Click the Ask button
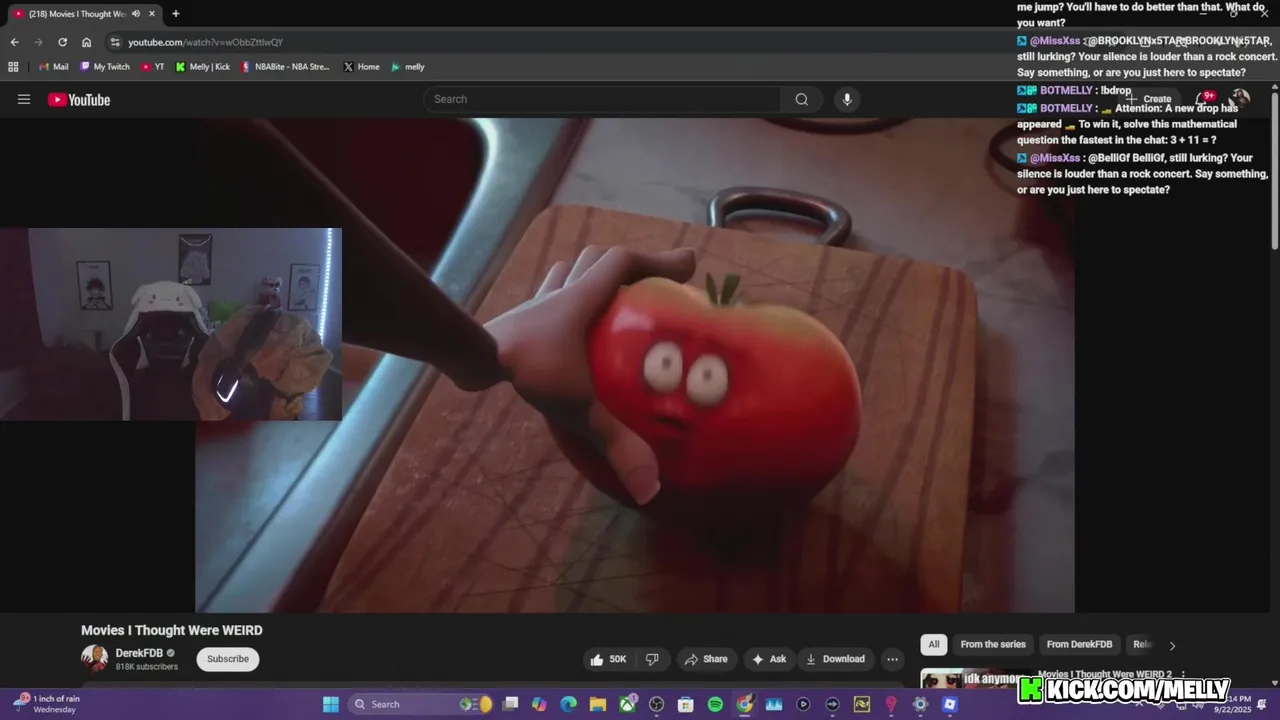 pyautogui.click(x=769, y=659)
